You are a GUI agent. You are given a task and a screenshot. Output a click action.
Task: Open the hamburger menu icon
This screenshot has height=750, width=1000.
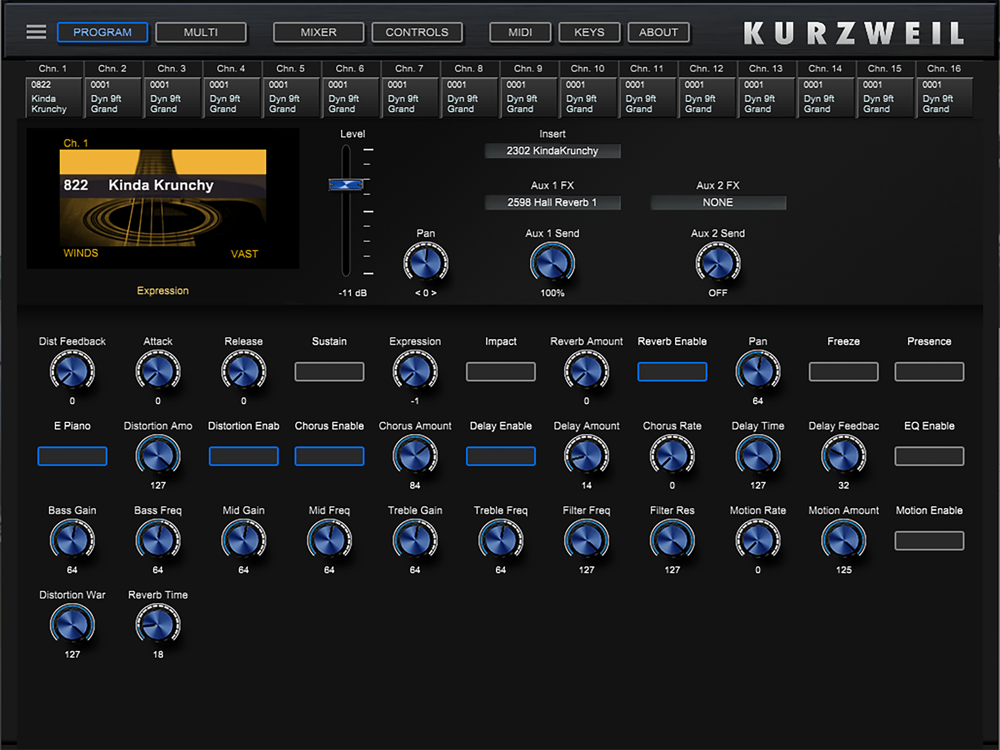click(x=36, y=32)
